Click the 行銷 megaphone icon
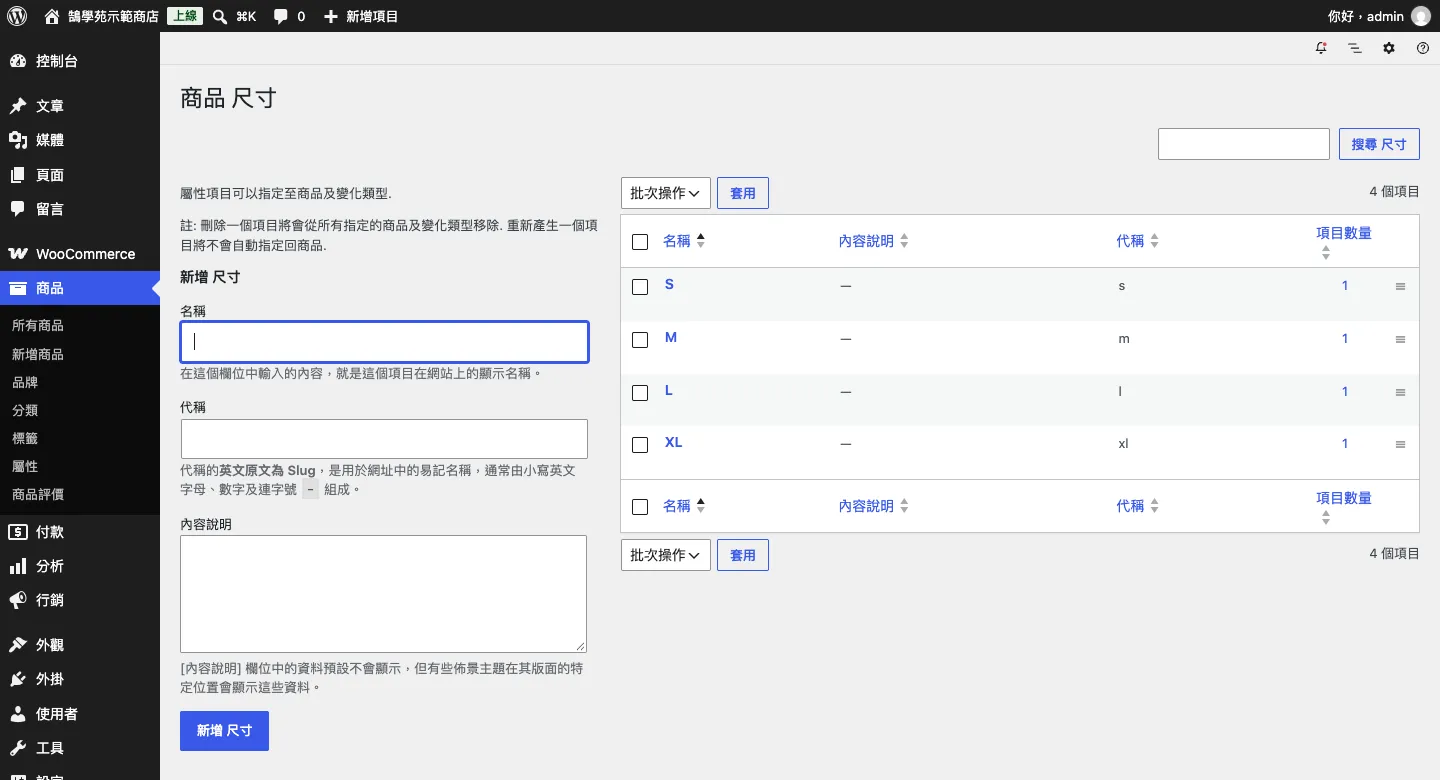1440x780 pixels. 18,600
